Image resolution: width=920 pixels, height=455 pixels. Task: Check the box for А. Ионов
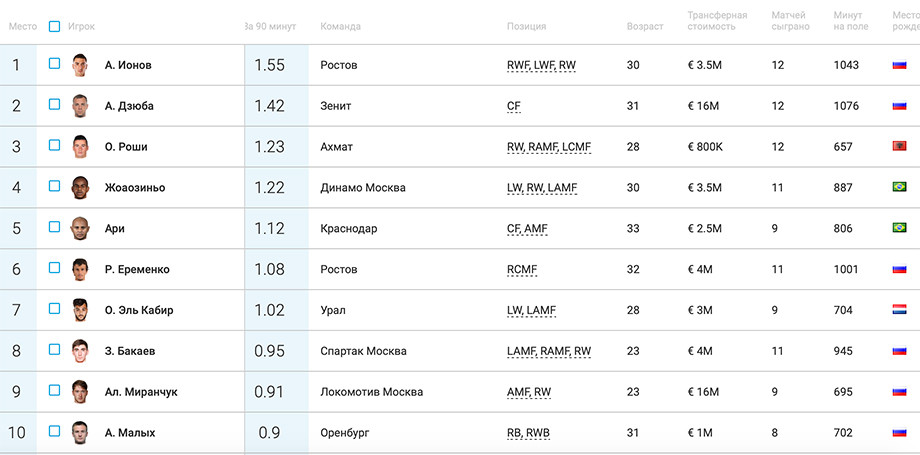click(54, 63)
